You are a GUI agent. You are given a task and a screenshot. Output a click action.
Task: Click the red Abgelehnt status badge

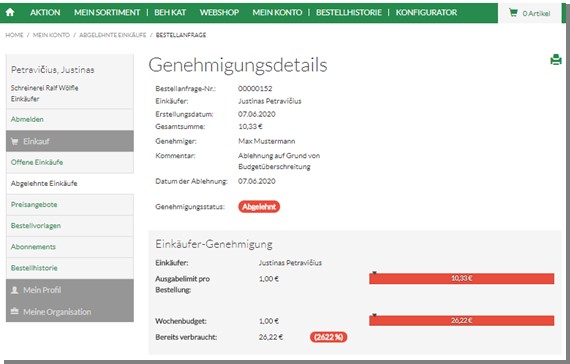[x=259, y=207]
